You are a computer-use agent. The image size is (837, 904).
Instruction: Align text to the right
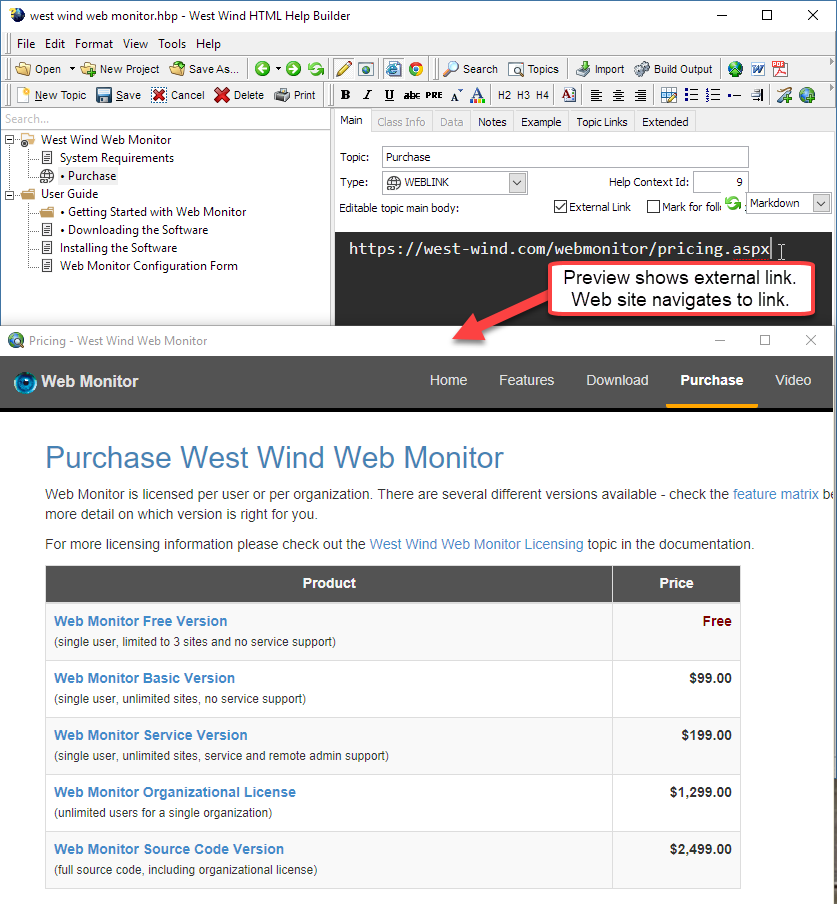(x=640, y=95)
